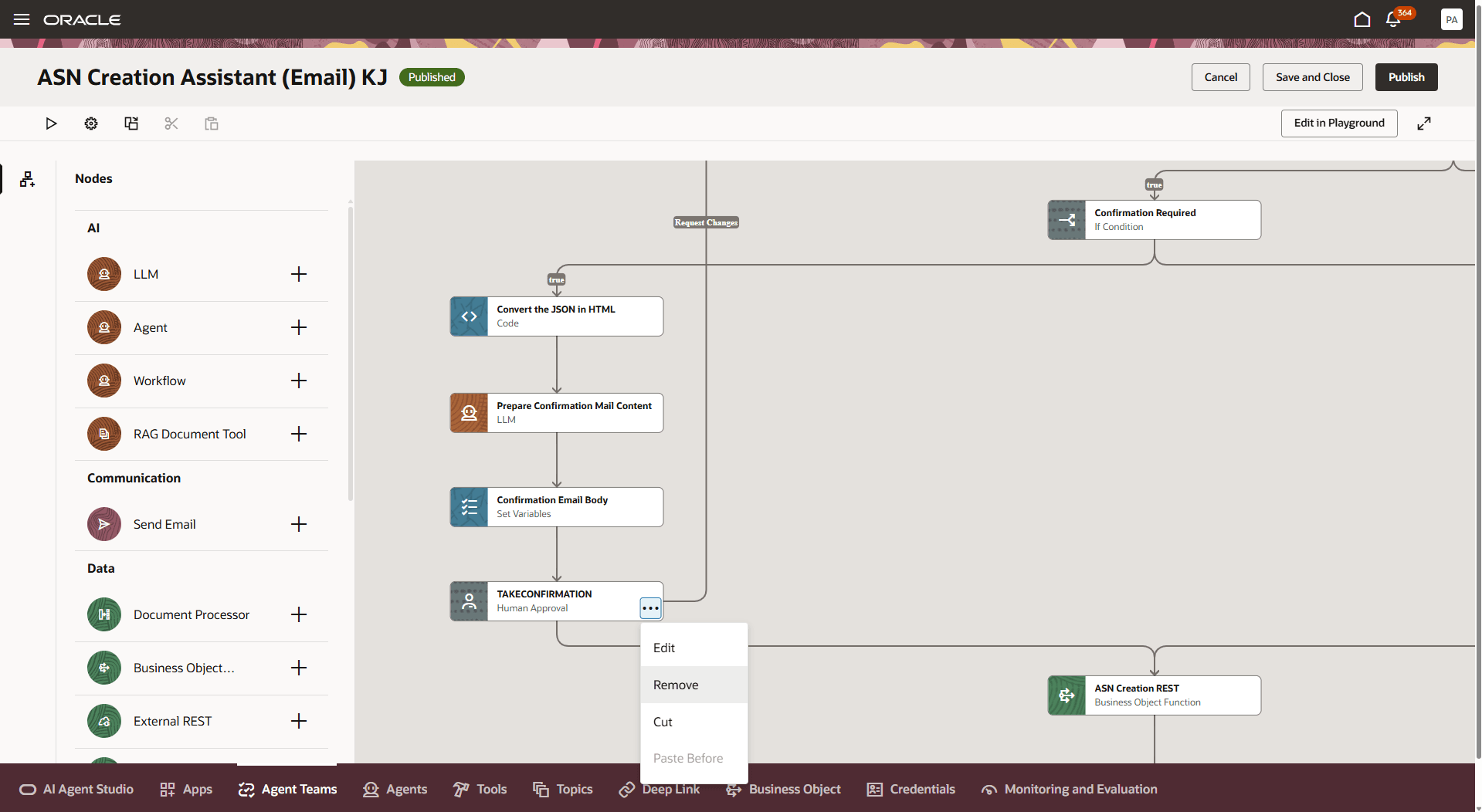Click the Oracle logo
Viewport: 1482px width, 812px height.
[x=82, y=19]
